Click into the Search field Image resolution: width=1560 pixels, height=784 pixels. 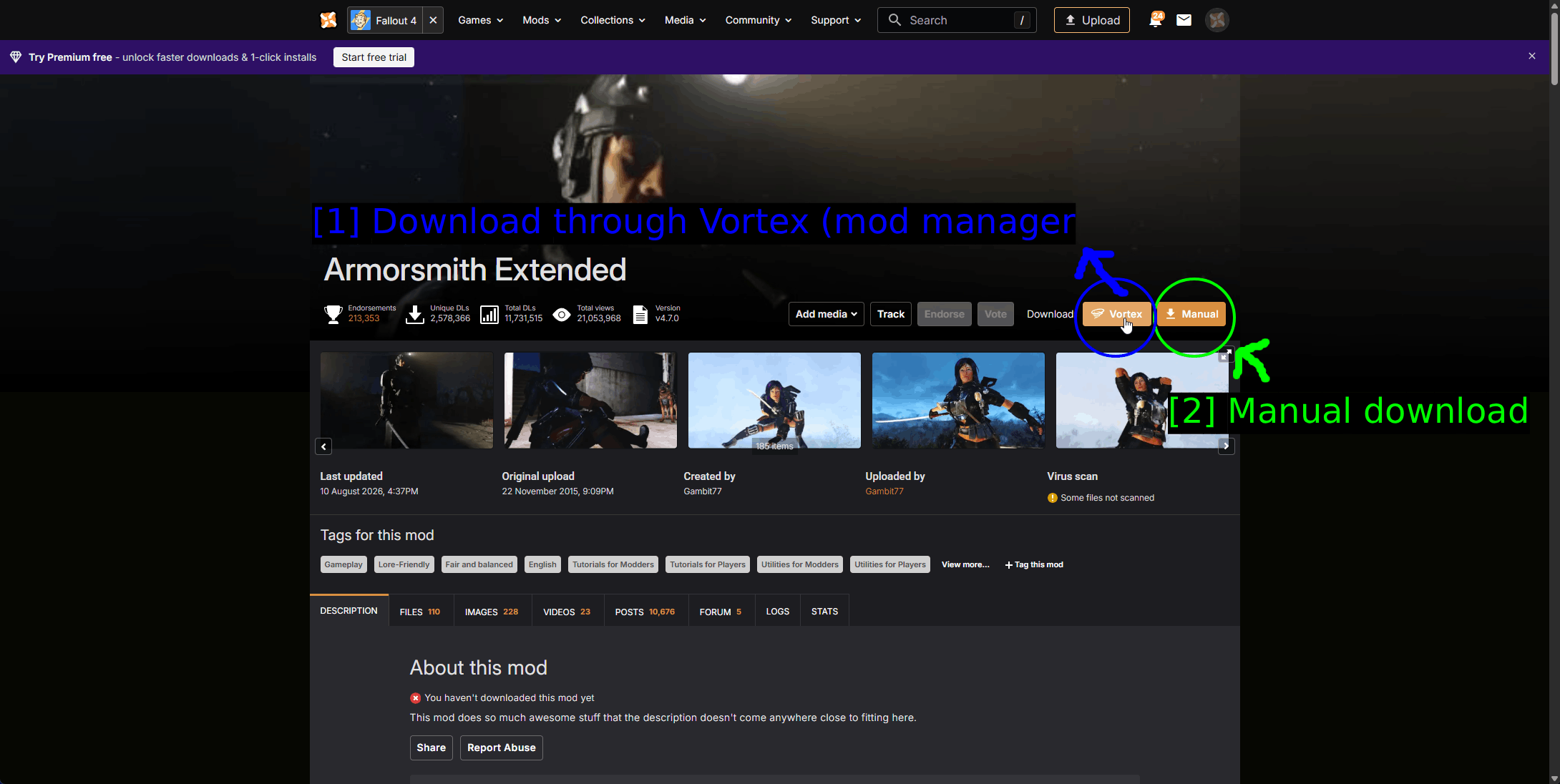click(957, 20)
